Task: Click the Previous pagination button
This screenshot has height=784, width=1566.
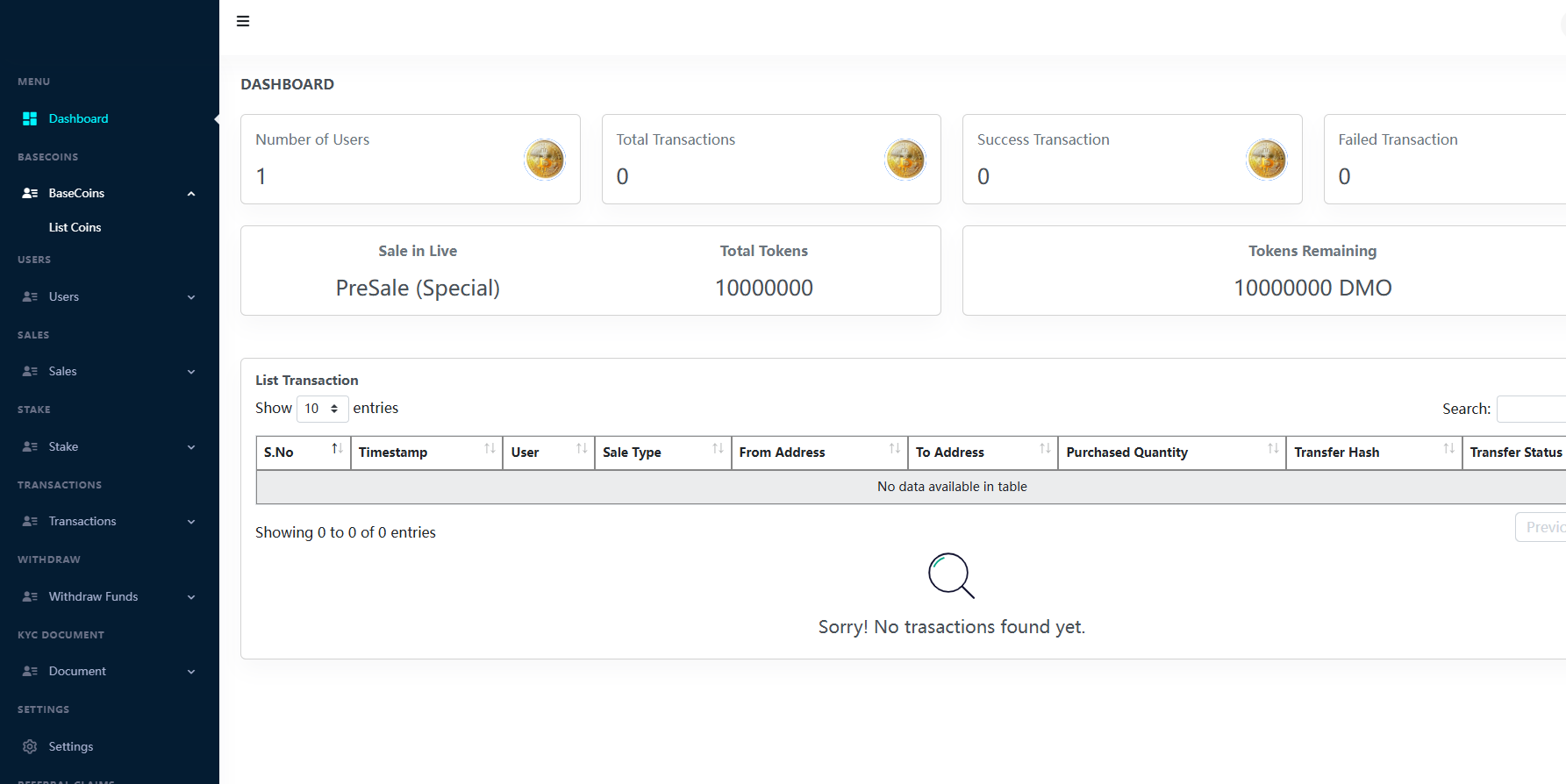Action: 1542,527
